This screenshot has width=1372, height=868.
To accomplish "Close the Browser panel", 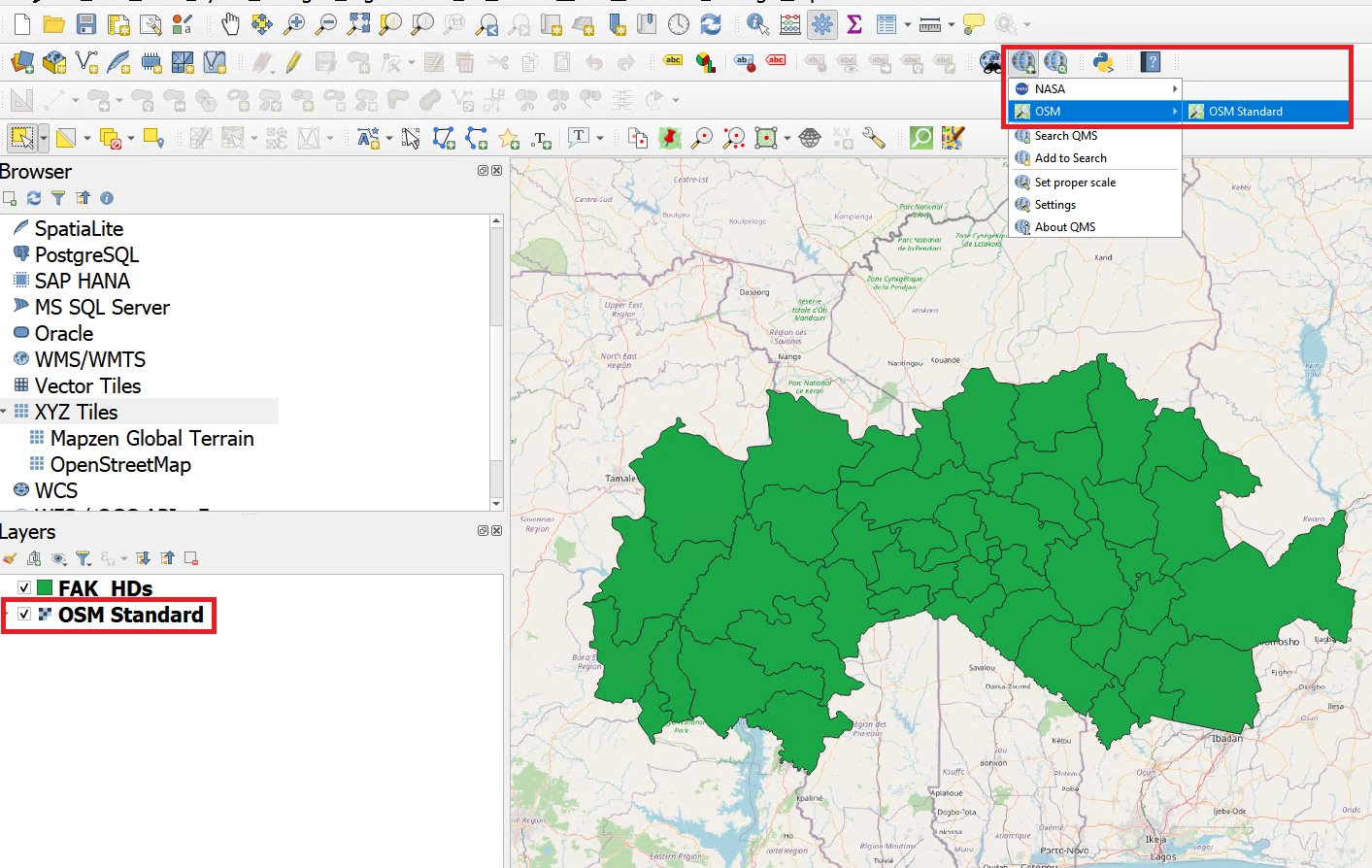I will pyautogui.click(x=497, y=171).
